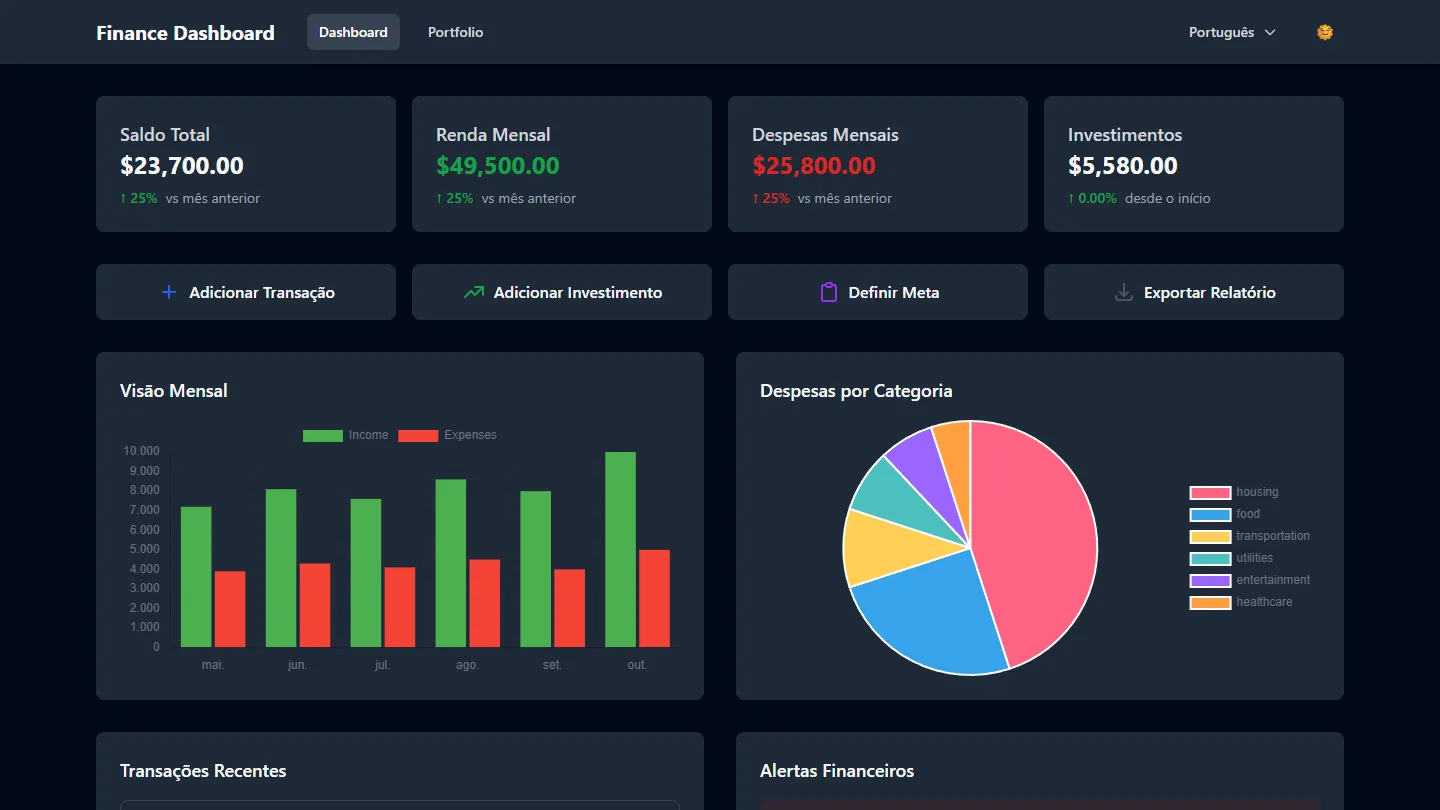Toggle the food legend entry

click(1225, 514)
